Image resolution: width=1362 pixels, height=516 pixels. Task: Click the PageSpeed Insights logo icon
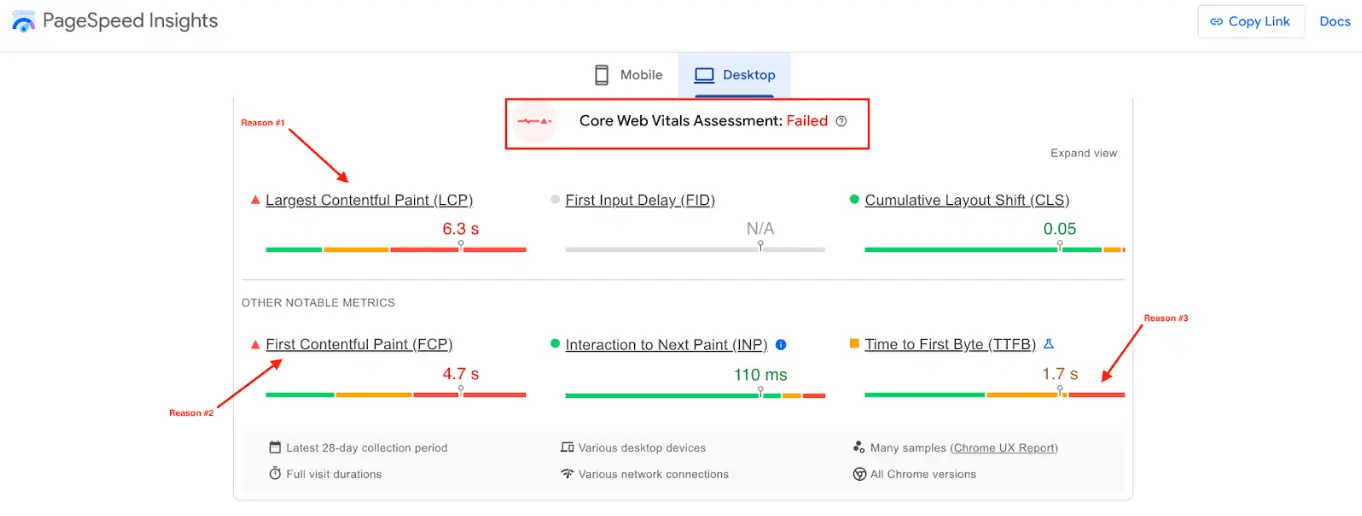click(23, 21)
